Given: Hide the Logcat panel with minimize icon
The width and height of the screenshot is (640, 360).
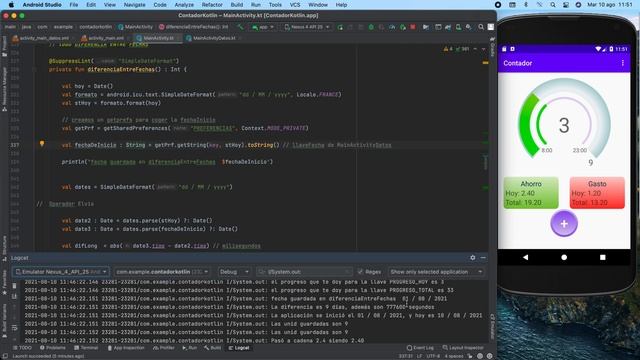Looking at the screenshot, I should [483, 258].
